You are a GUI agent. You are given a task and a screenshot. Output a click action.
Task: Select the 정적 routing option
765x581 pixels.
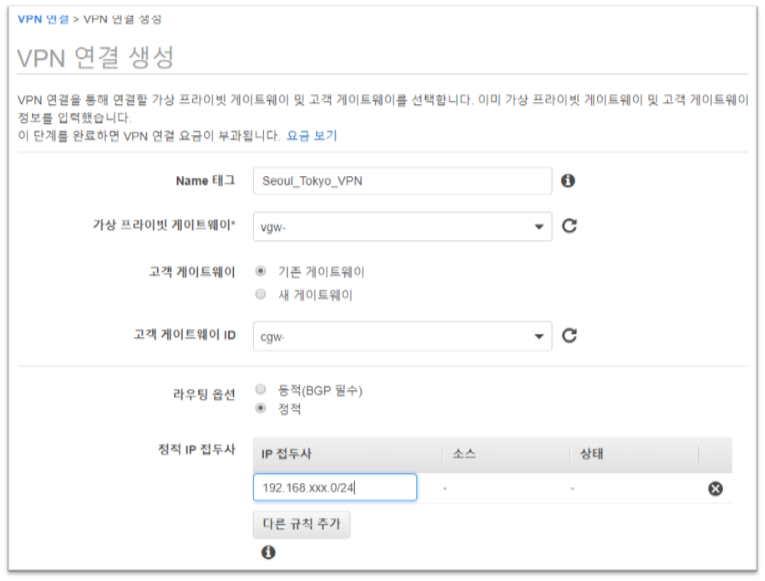click(261, 408)
